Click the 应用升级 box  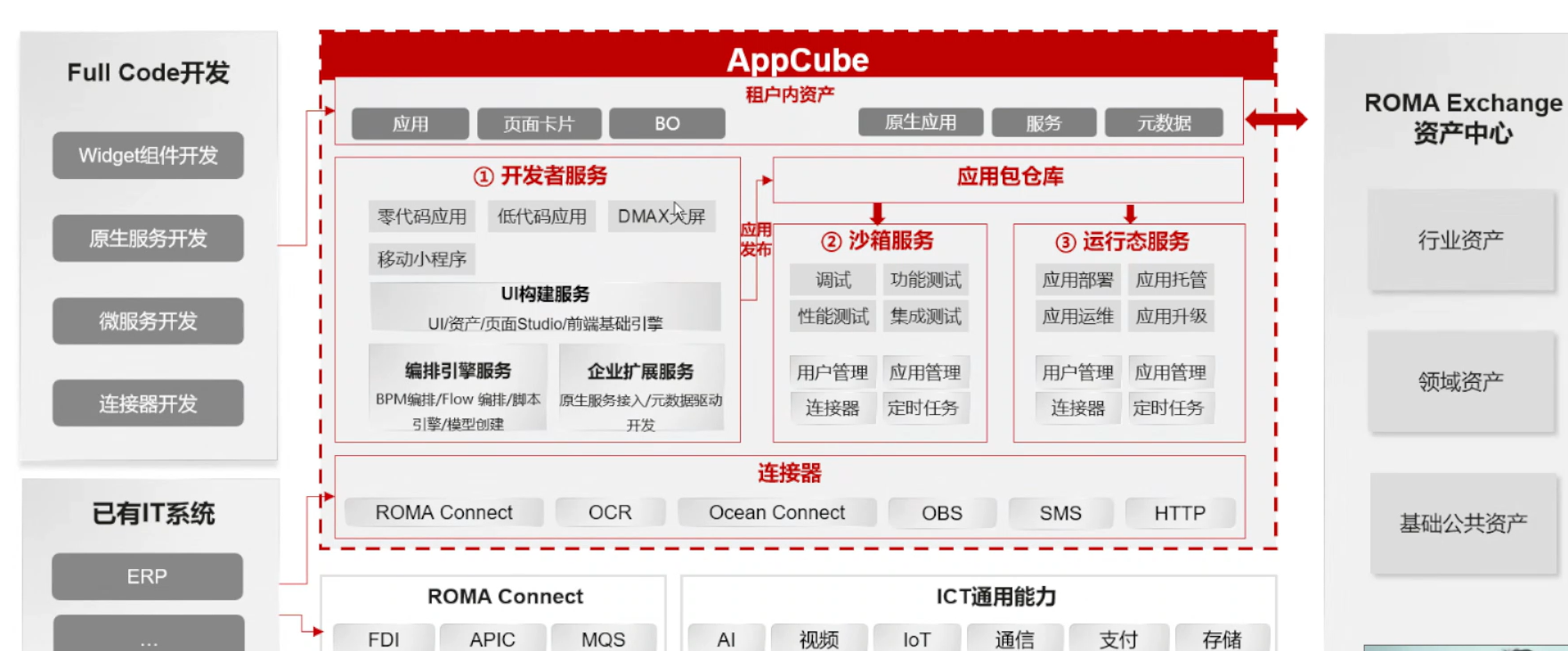[1171, 316]
